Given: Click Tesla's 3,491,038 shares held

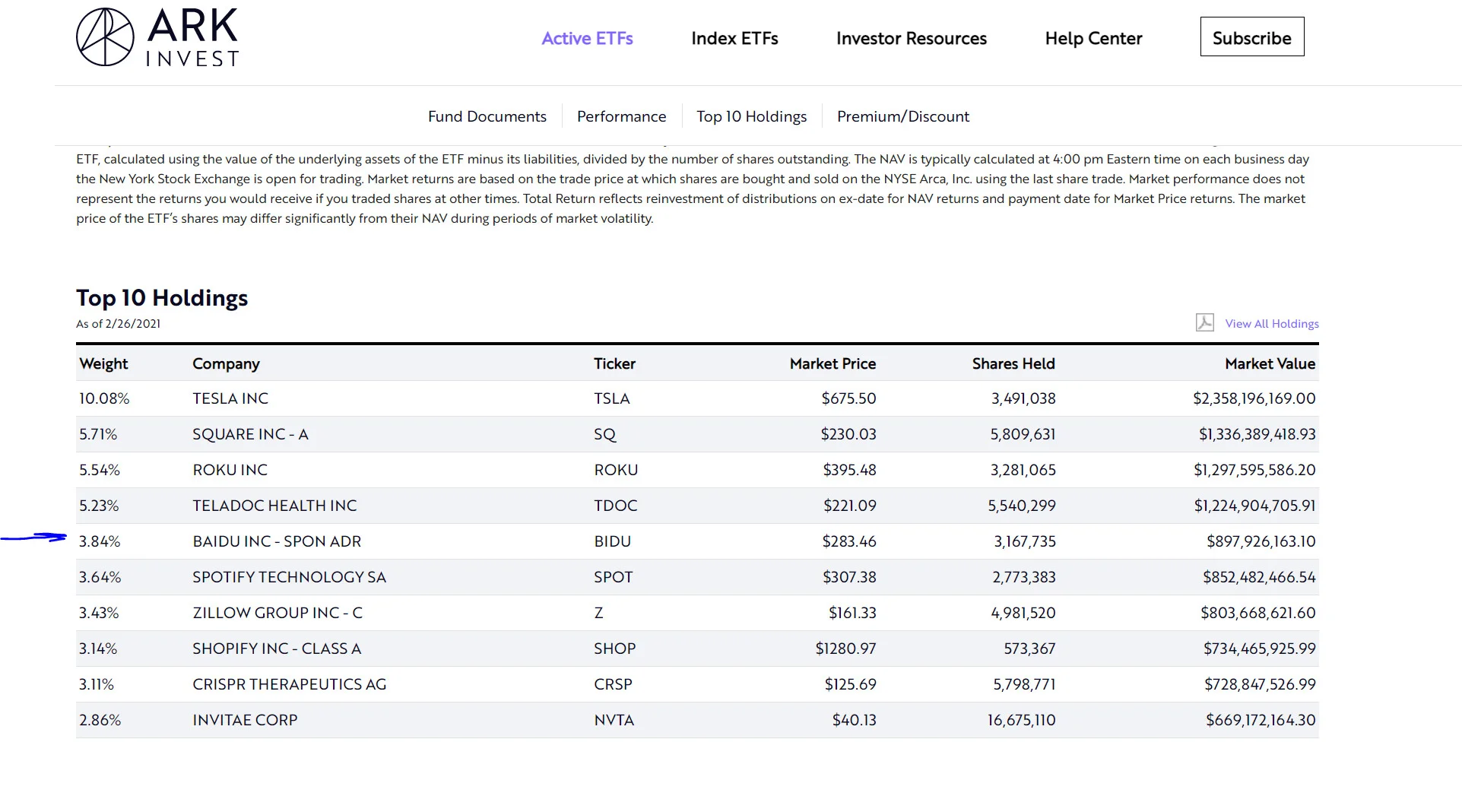Looking at the screenshot, I should [x=1023, y=398].
